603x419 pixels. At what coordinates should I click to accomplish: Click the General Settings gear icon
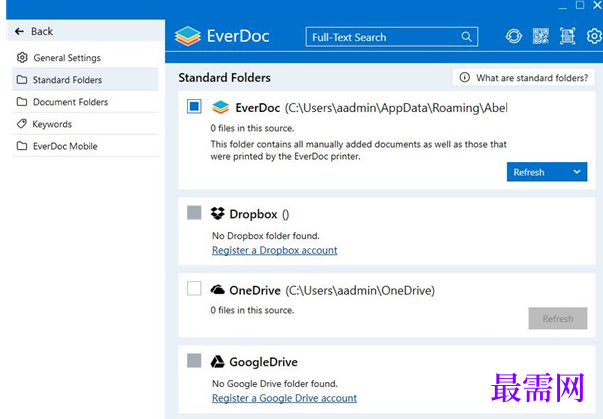[x=22, y=58]
